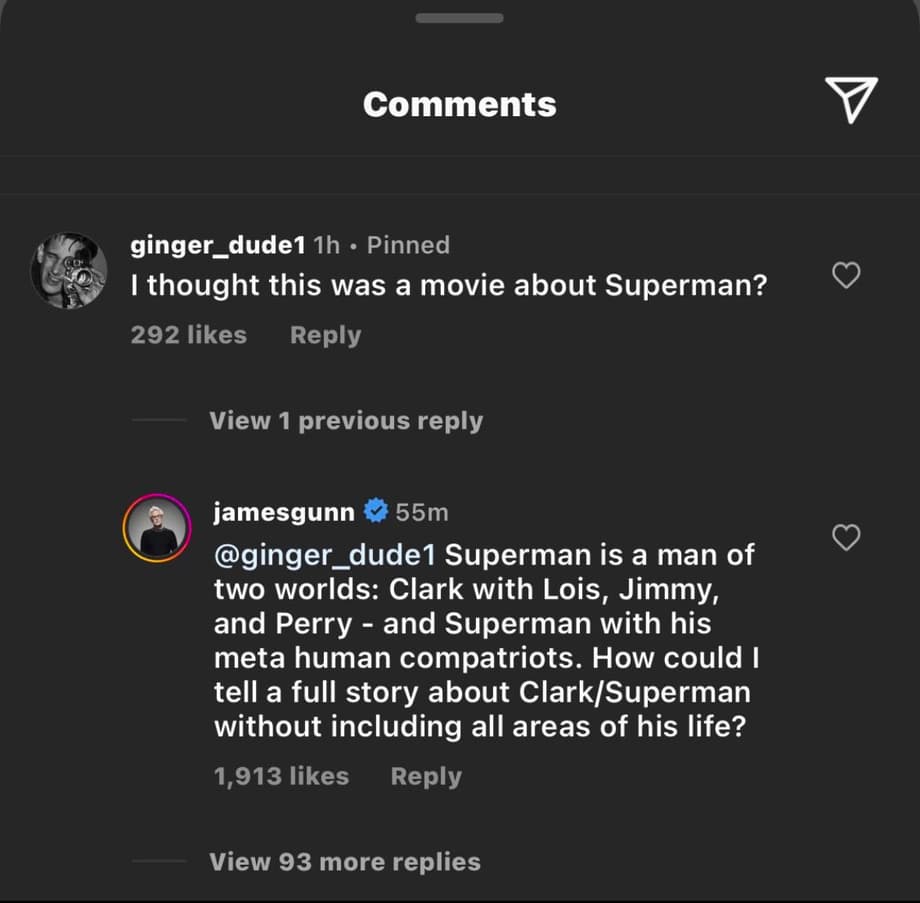Open ginger_dude1's profile picture
920x903 pixels.
68,271
